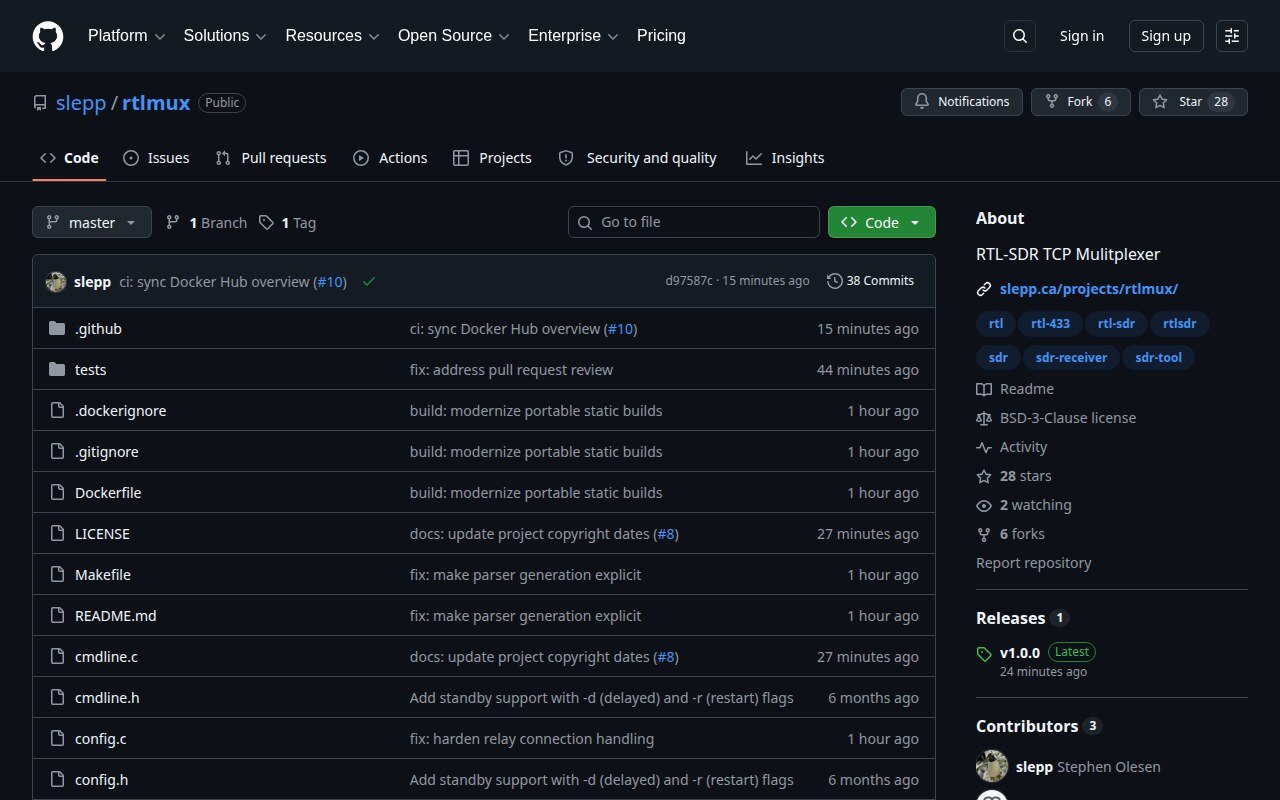
Task: Open config.c file
Action: (x=101, y=739)
